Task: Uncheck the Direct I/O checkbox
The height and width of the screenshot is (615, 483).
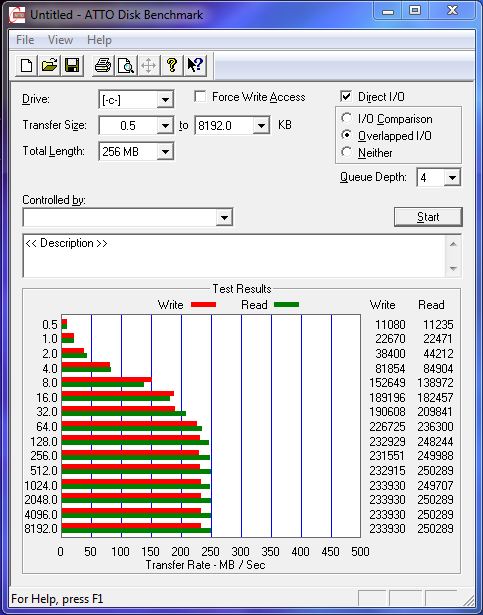Action: [346, 96]
